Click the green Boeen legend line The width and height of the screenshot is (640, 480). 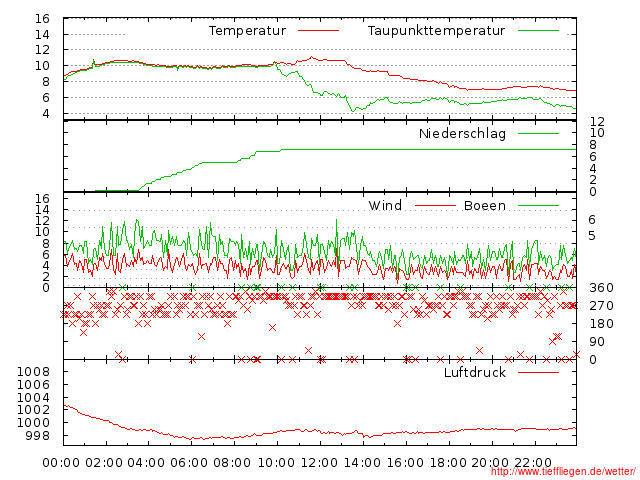point(538,205)
